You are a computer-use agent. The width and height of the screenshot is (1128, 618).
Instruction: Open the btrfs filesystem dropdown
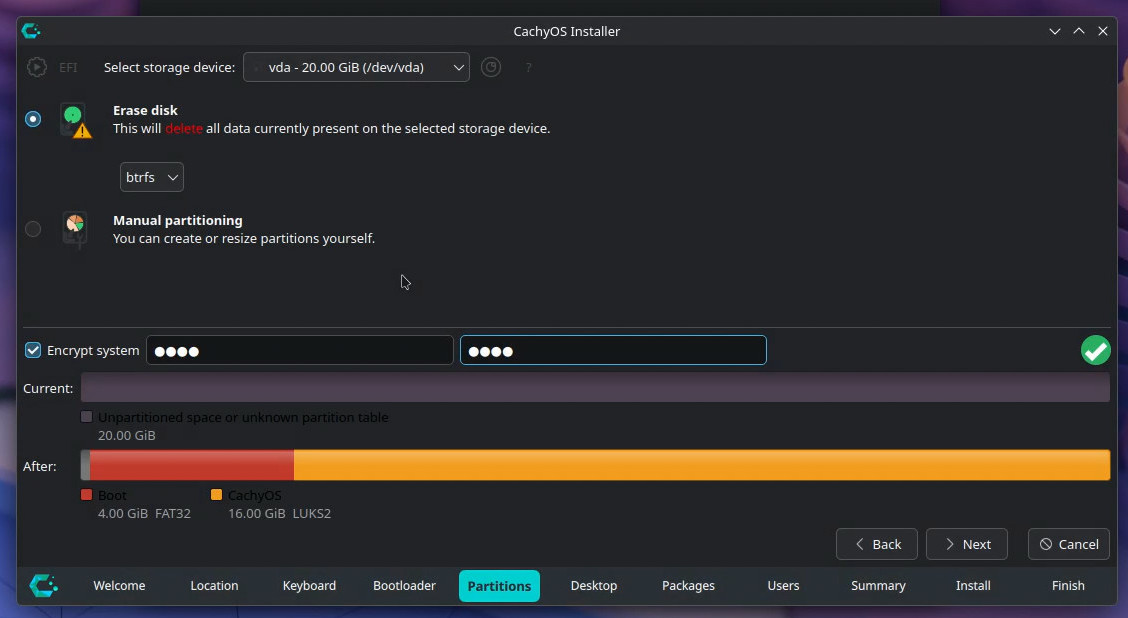(x=152, y=177)
